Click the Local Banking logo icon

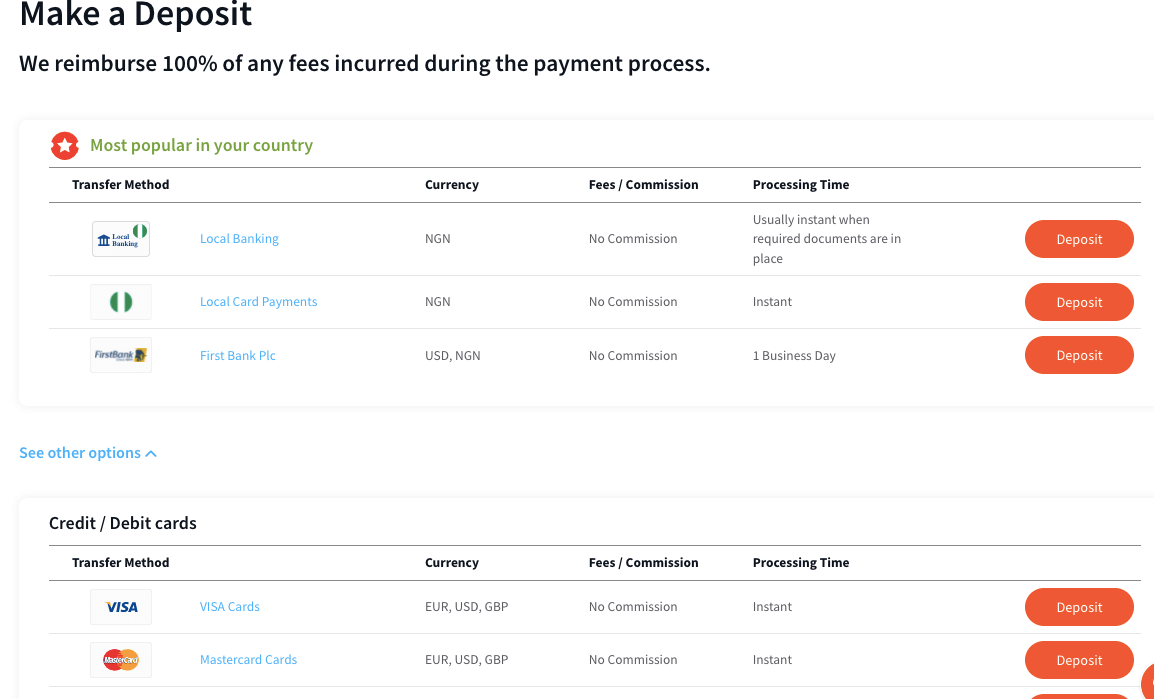point(121,239)
